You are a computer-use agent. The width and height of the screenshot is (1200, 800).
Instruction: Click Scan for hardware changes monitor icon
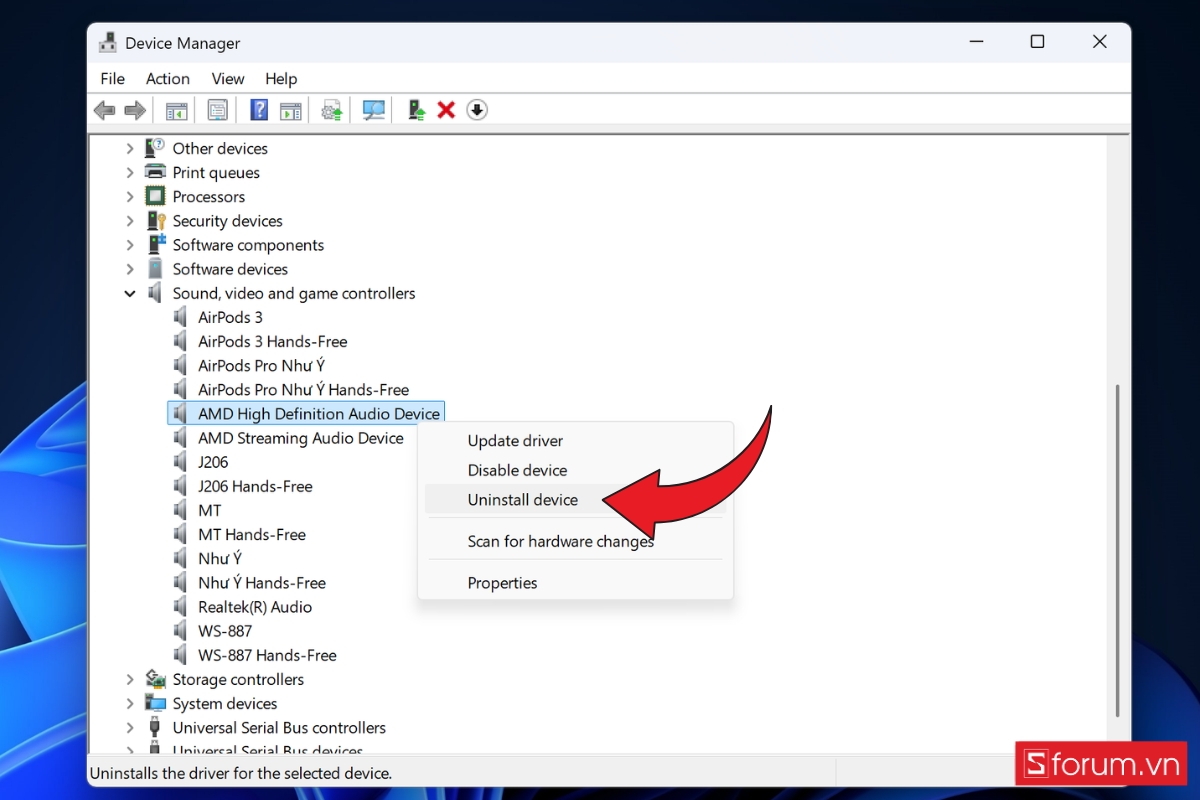374,110
